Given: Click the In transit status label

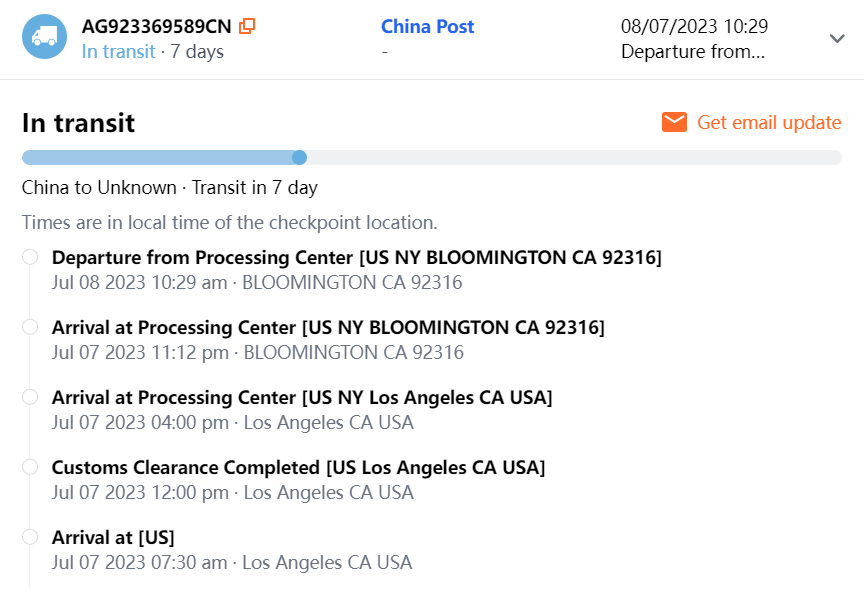Looking at the screenshot, I should click(x=118, y=51).
